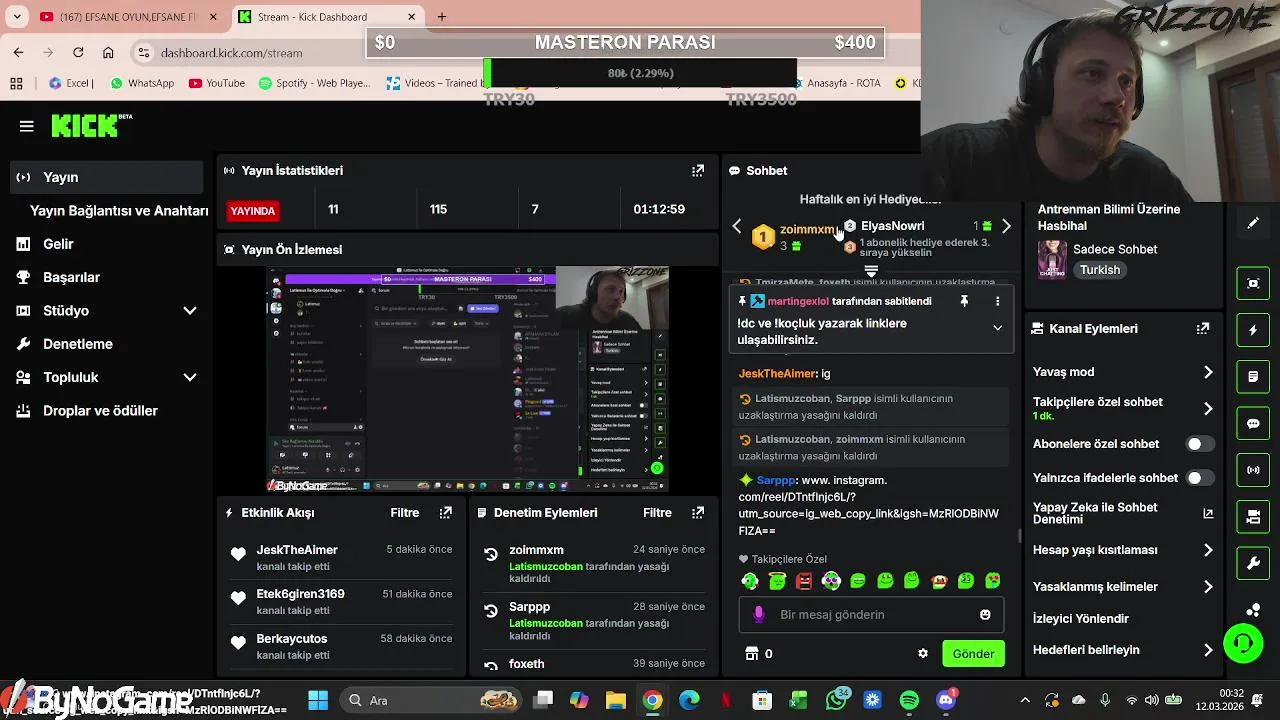Image resolution: width=1280 pixels, height=720 pixels.
Task: Open the emoji picker in message box
Action: 985,615
